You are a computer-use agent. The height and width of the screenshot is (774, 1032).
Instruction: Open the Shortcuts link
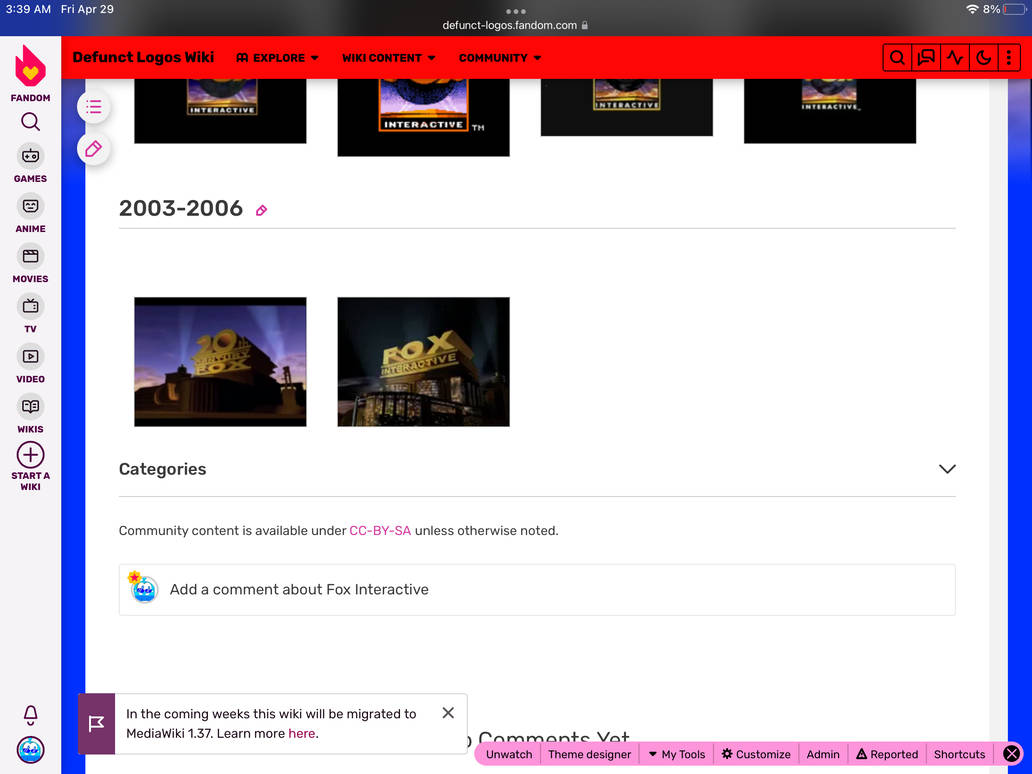coord(960,754)
